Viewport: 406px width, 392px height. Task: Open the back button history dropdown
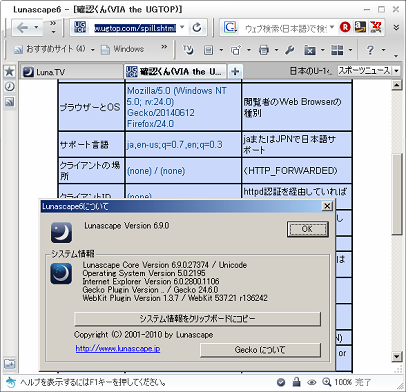[x=36, y=27]
